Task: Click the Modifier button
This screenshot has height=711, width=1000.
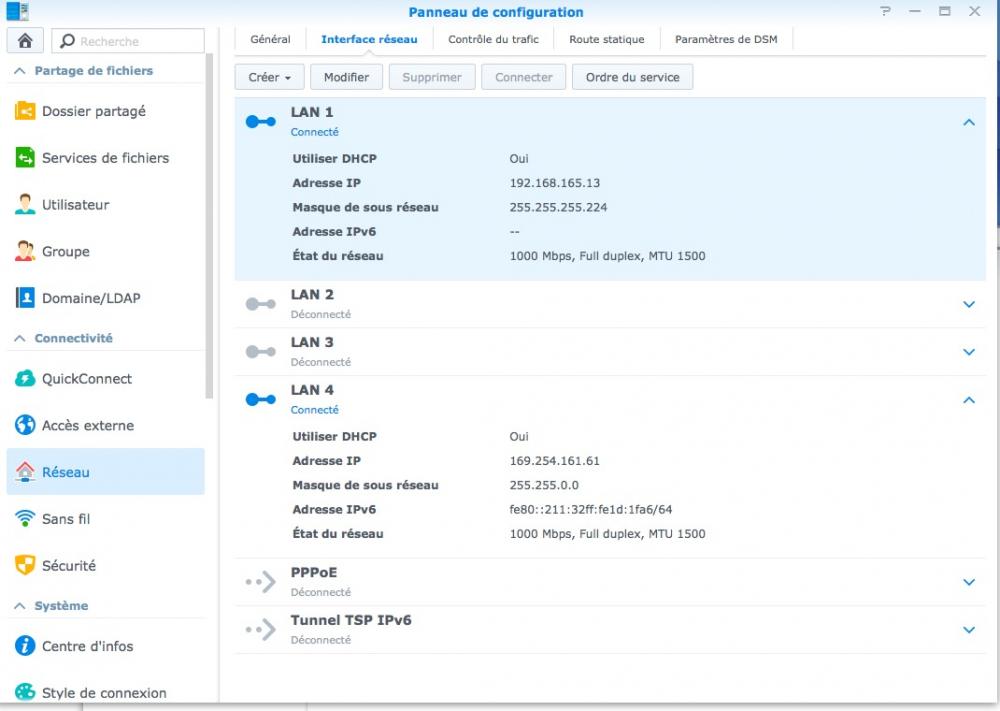Action: point(347,77)
